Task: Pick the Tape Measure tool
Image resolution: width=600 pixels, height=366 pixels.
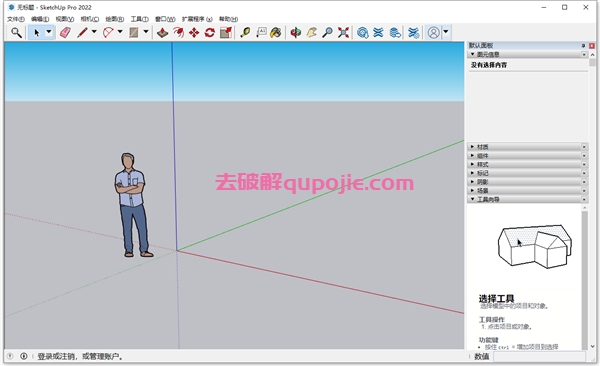Action: point(245,33)
